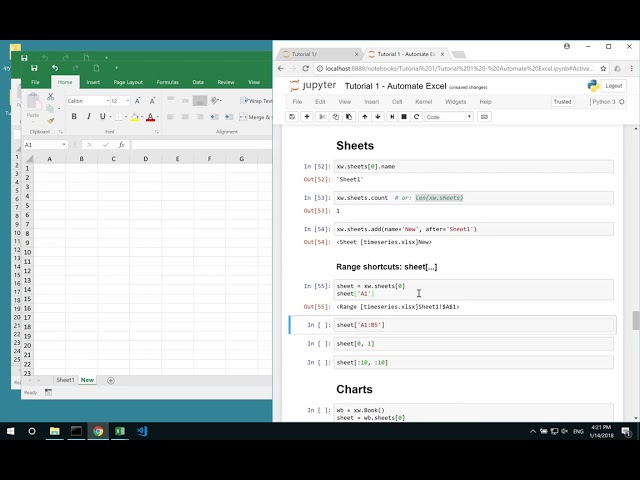Apply the yellow Fill Color swatch
The image size is (640, 480).
point(135,117)
